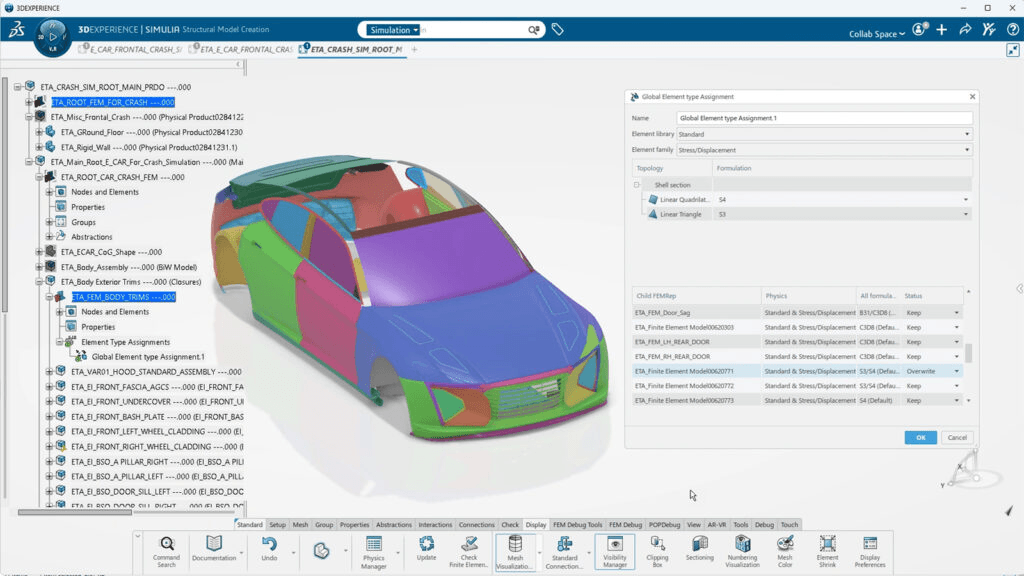Expand ETA_VAR01_HOOD_STANDARD_ASSEMBLY tree node
This screenshot has height=576, width=1024.
point(49,371)
